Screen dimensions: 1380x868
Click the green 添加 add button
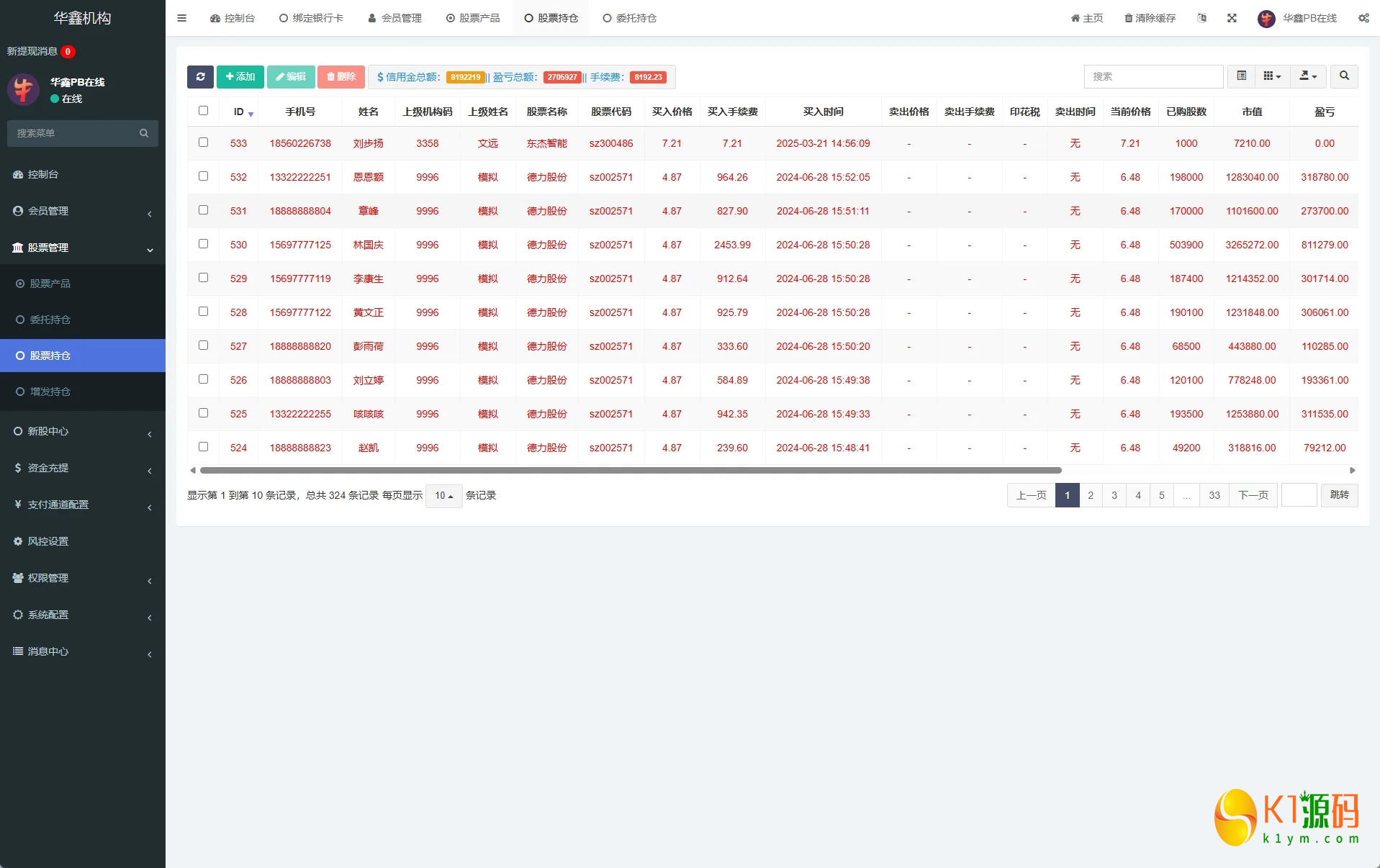tap(240, 77)
